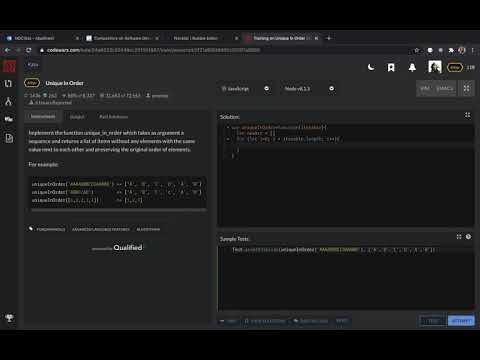Open the Node version dropdown
The image size is (480, 360).
(309, 89)
